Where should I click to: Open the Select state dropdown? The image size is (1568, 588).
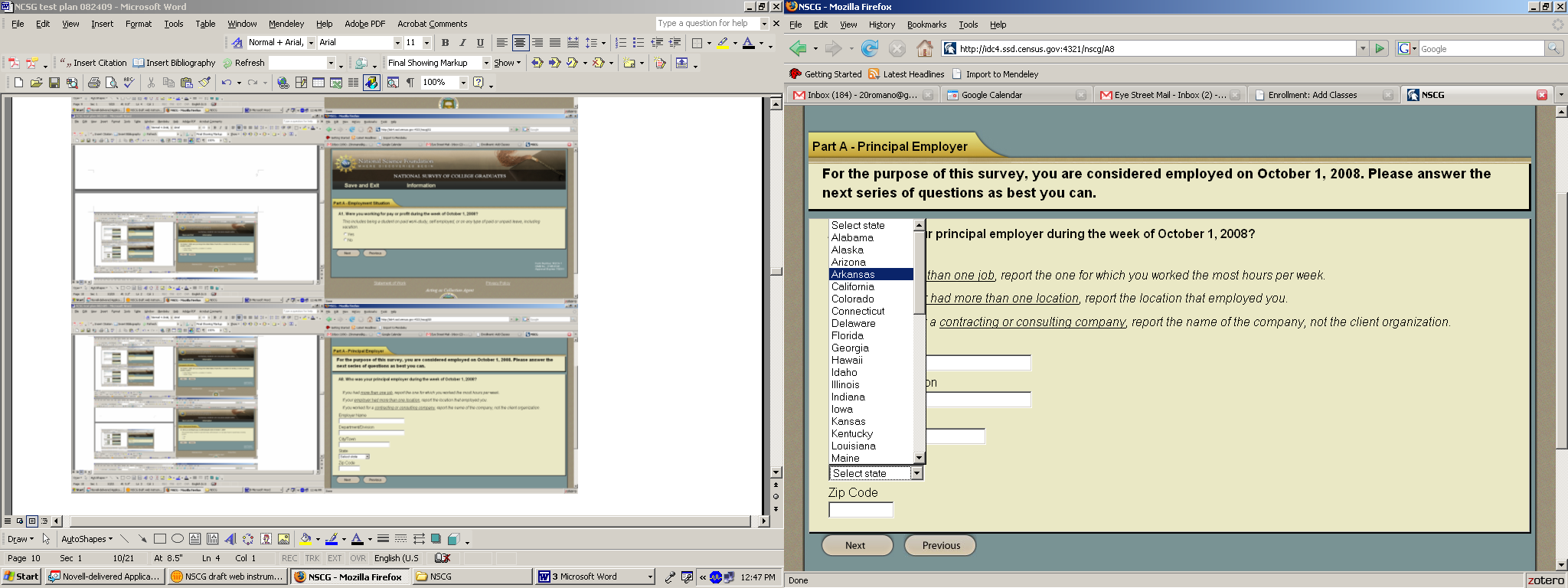[x=916, y=473]
